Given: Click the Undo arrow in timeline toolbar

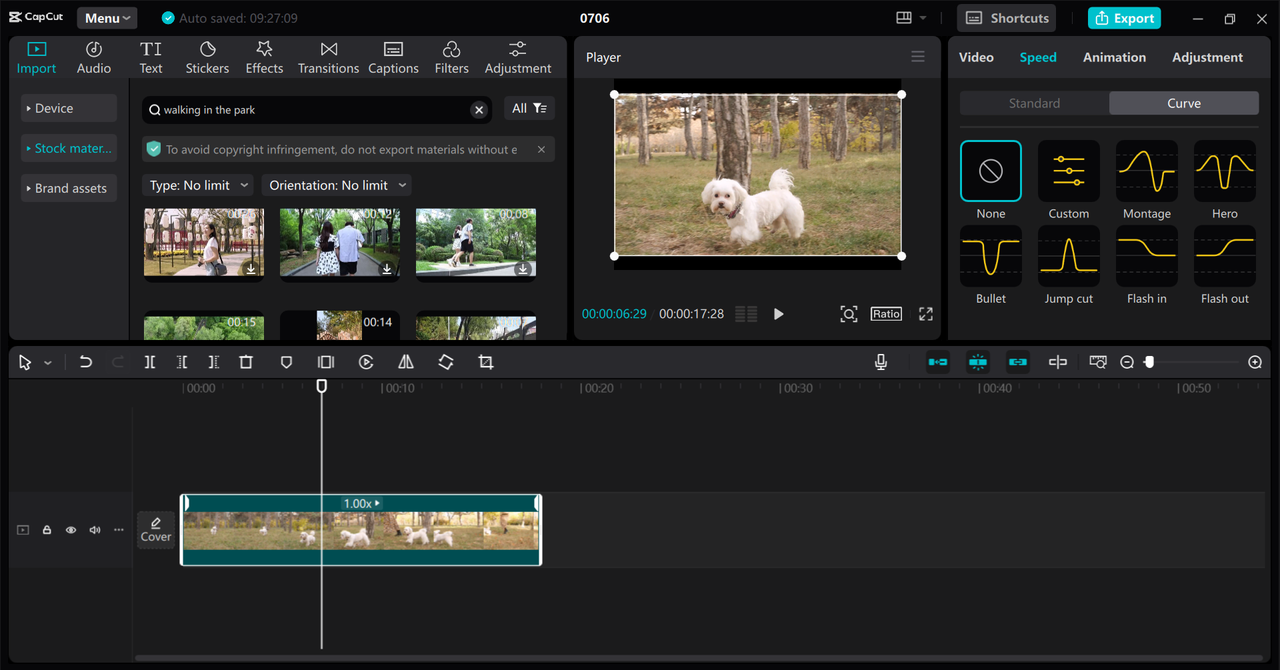Looking at the screenshot, I should (x=86, y=362).
